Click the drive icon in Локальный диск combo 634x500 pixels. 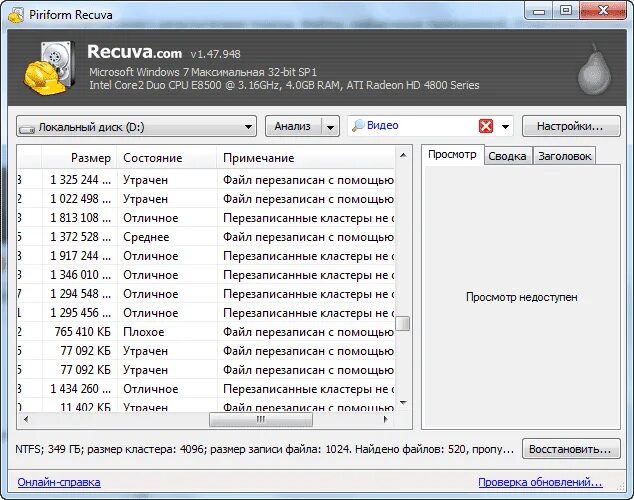pos(27,129)
